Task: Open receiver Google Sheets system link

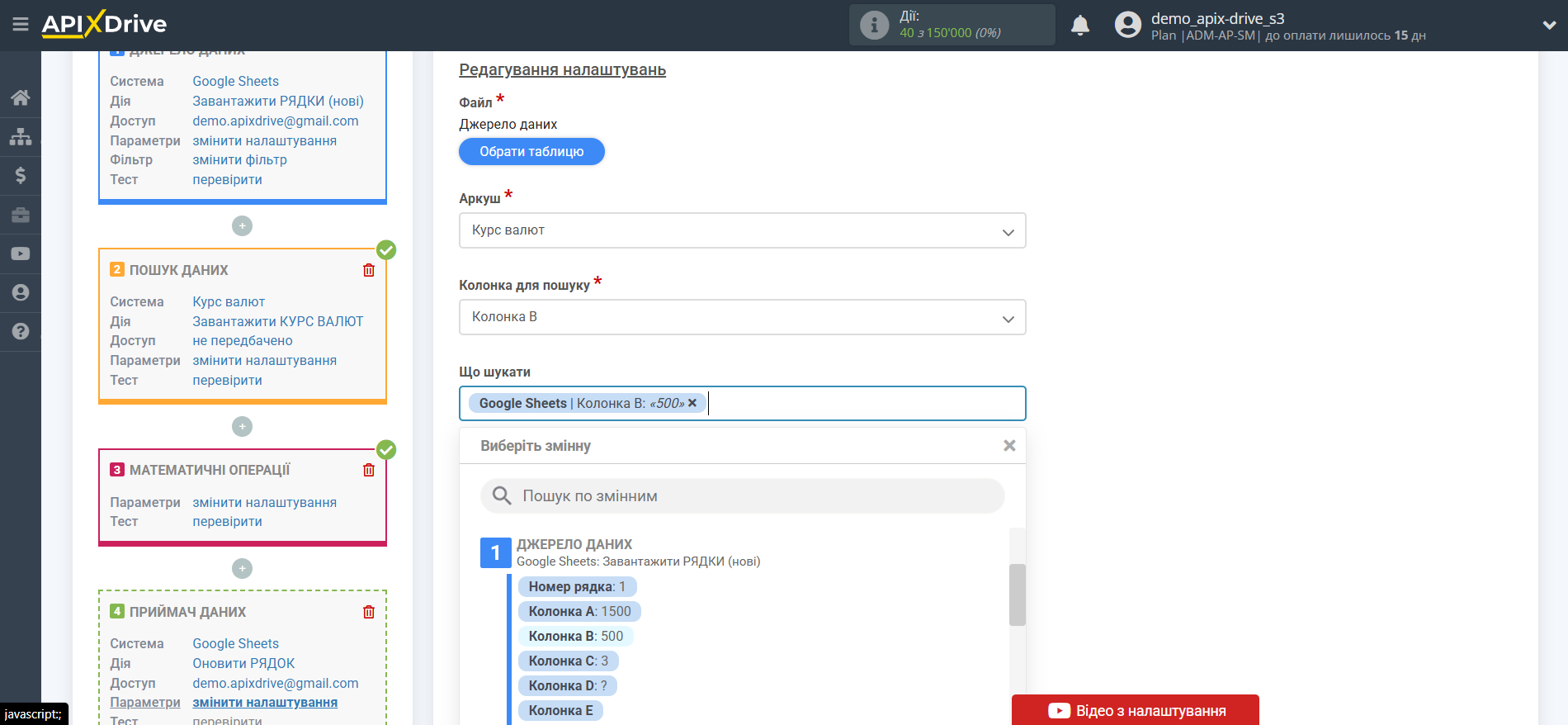Action: tap(236, 643)
